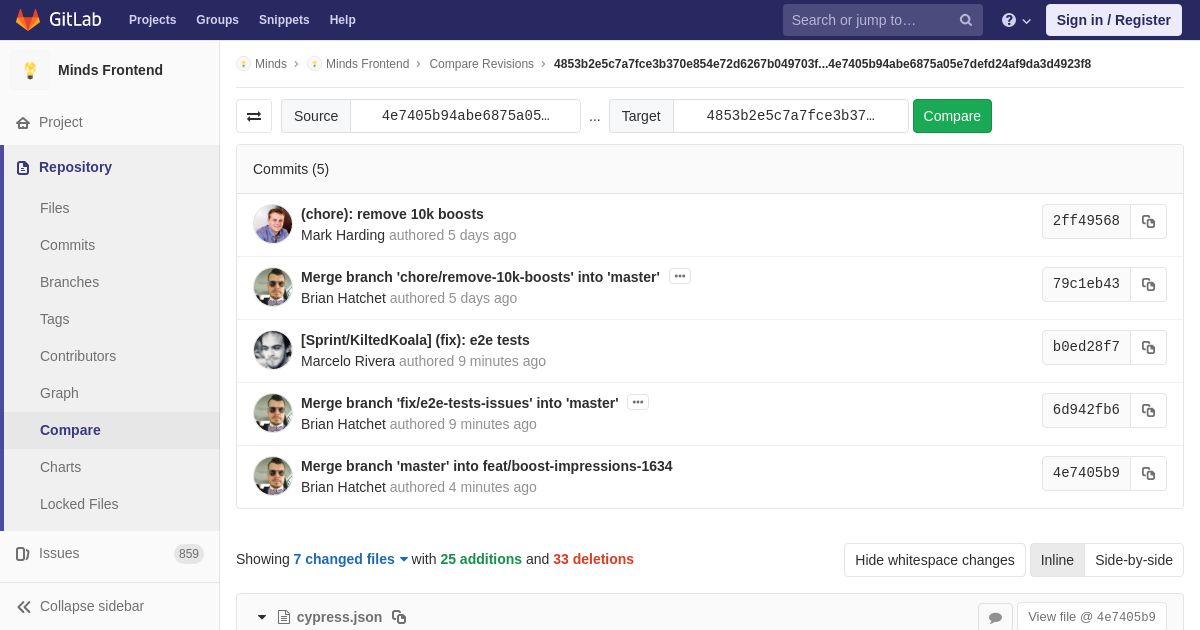Copy commit SHA 79c1eb43

1148,285
